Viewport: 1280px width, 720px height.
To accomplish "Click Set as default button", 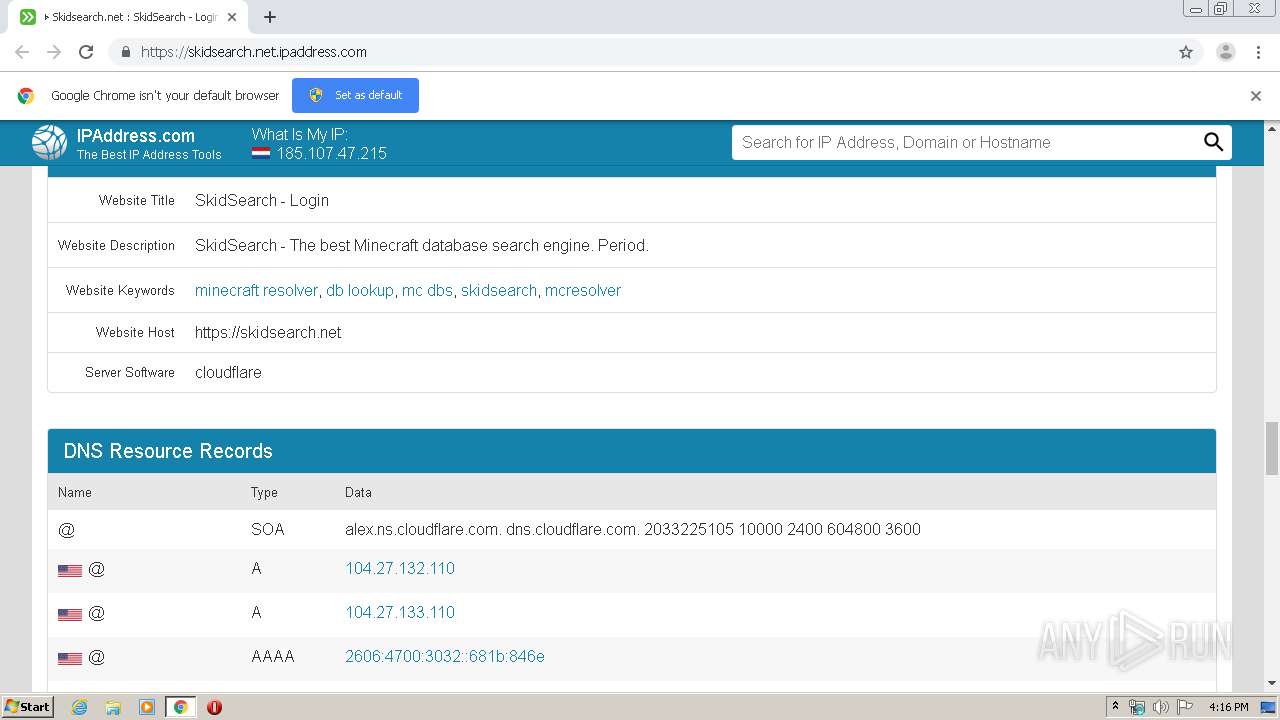I will pos(355,95).
